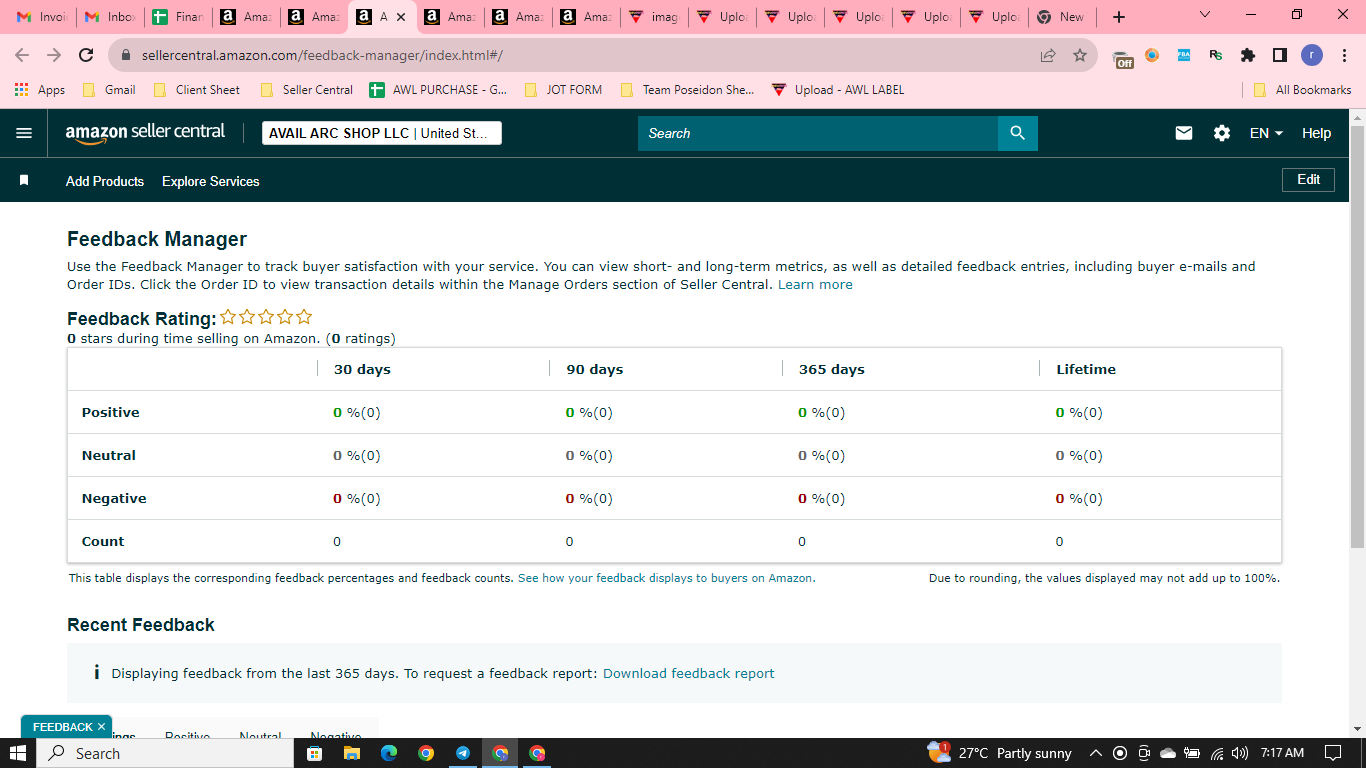Open the messages envelope icon

(x=1184, y=133)
